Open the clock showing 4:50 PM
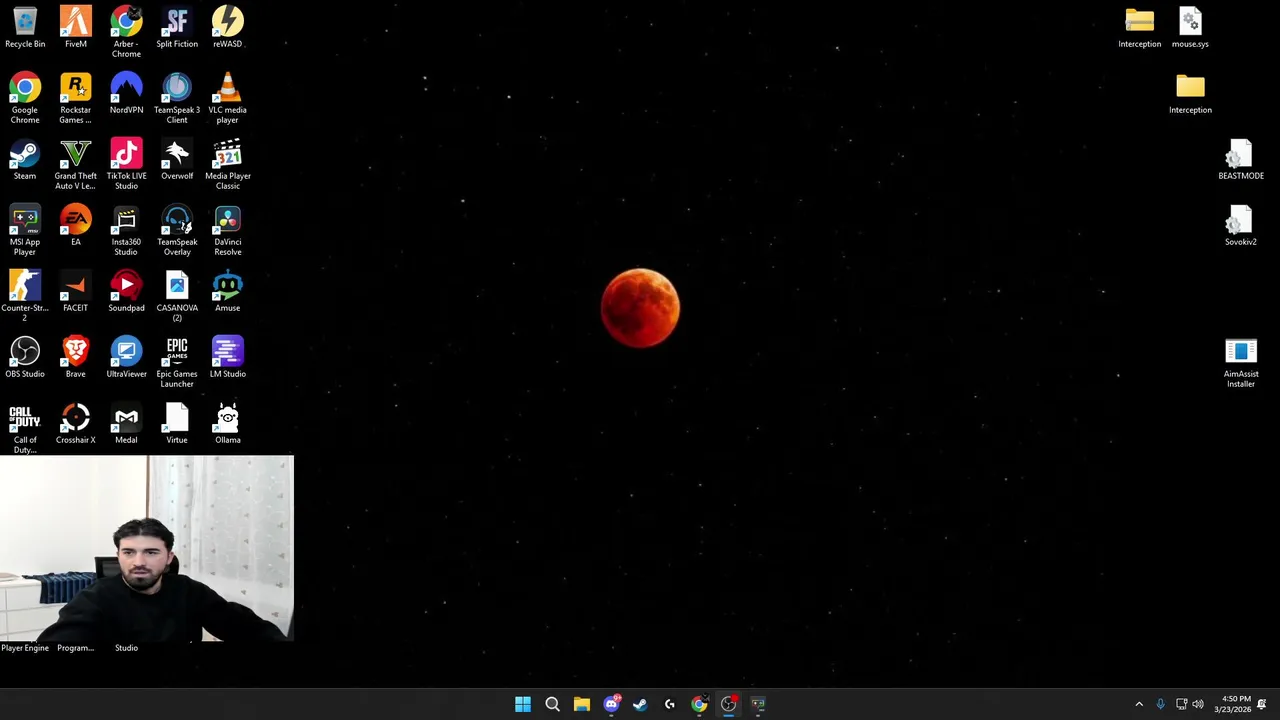Image resolution: width=1280 pixels, height=720 pixels. pos(1233,704)
